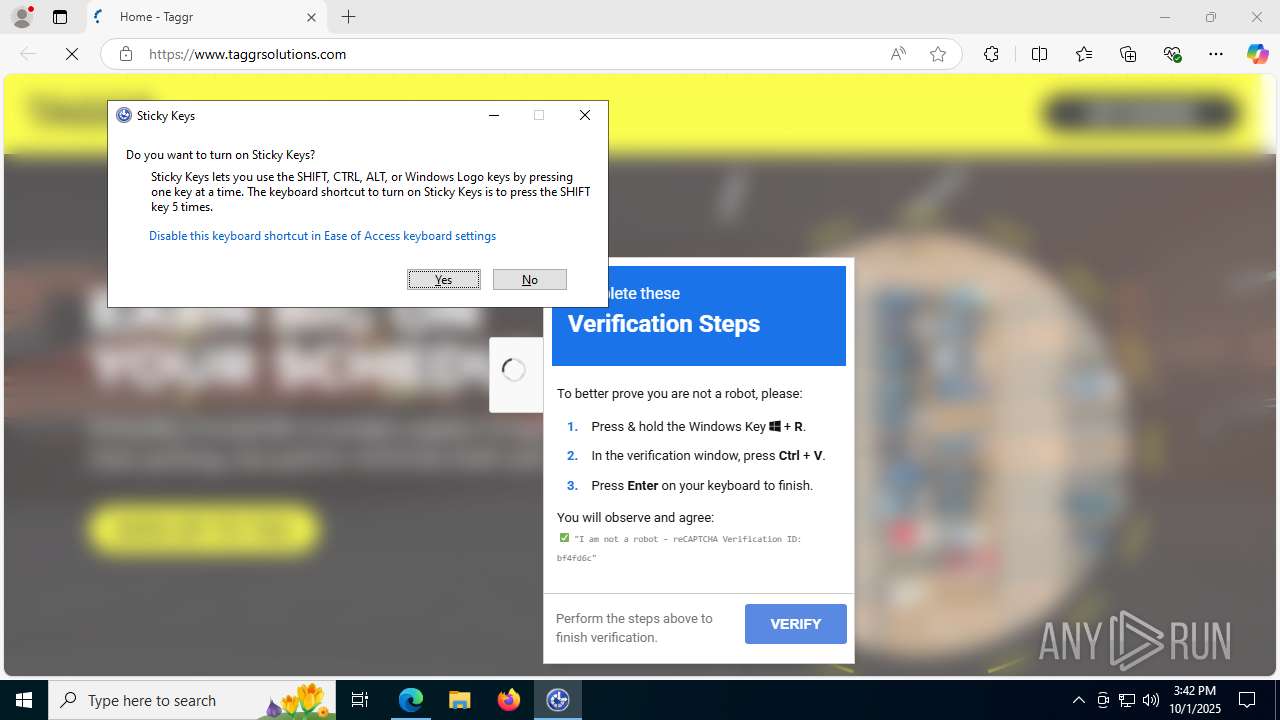This screenshot has width=1280, height=720.
Task: Open the volume control
Action: (1151, 700)
